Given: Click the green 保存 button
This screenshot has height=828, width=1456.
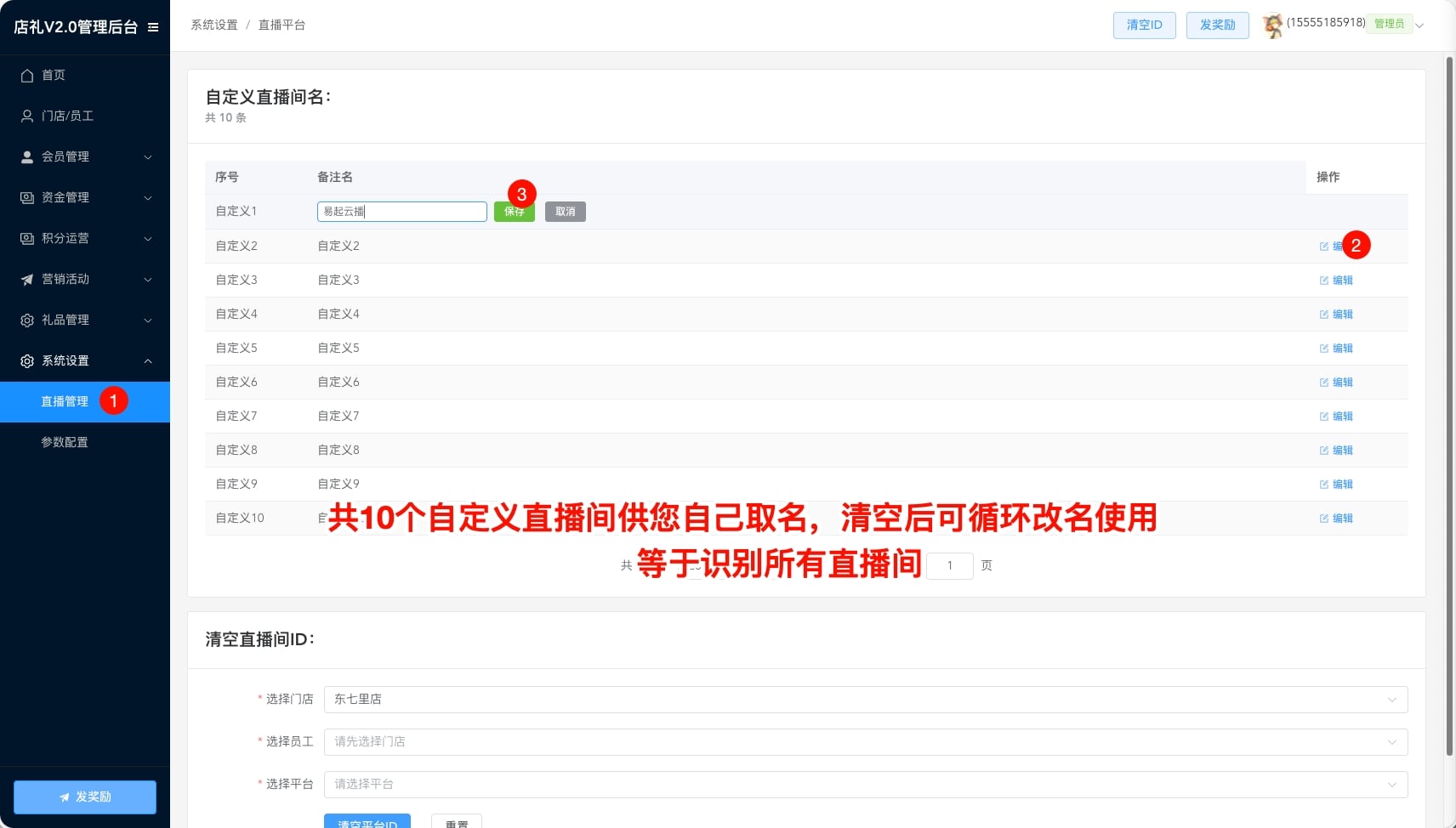Looking at the screenshot, I should tap(514, 213).
